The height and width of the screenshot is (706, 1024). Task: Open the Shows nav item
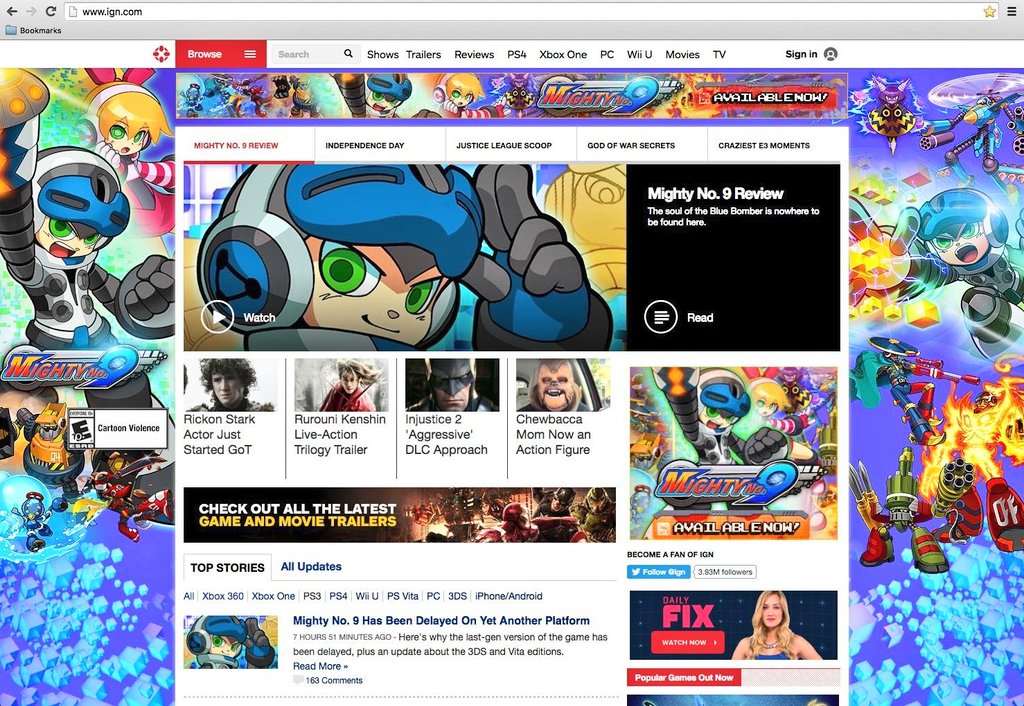[383, 54]
